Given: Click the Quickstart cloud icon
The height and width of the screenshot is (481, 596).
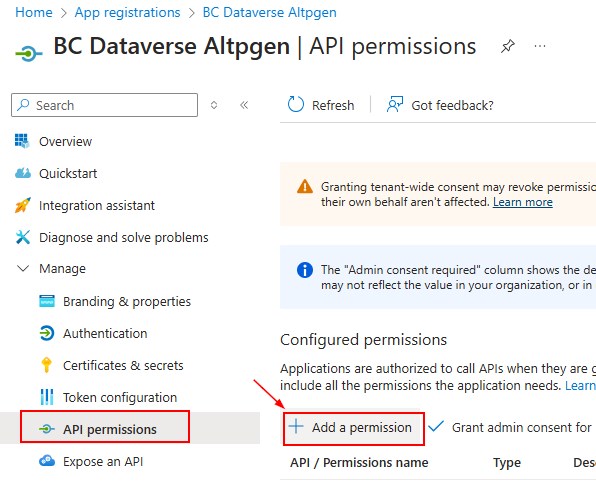Looking at the screenshot, I should [x=23, y=173].
